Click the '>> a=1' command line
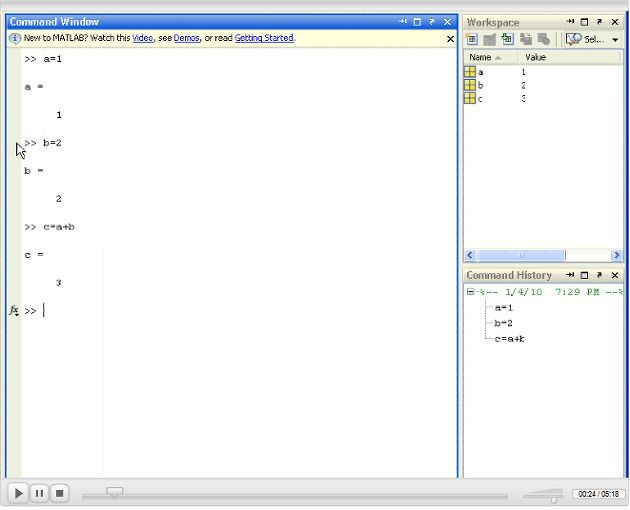 pos(43,59)
